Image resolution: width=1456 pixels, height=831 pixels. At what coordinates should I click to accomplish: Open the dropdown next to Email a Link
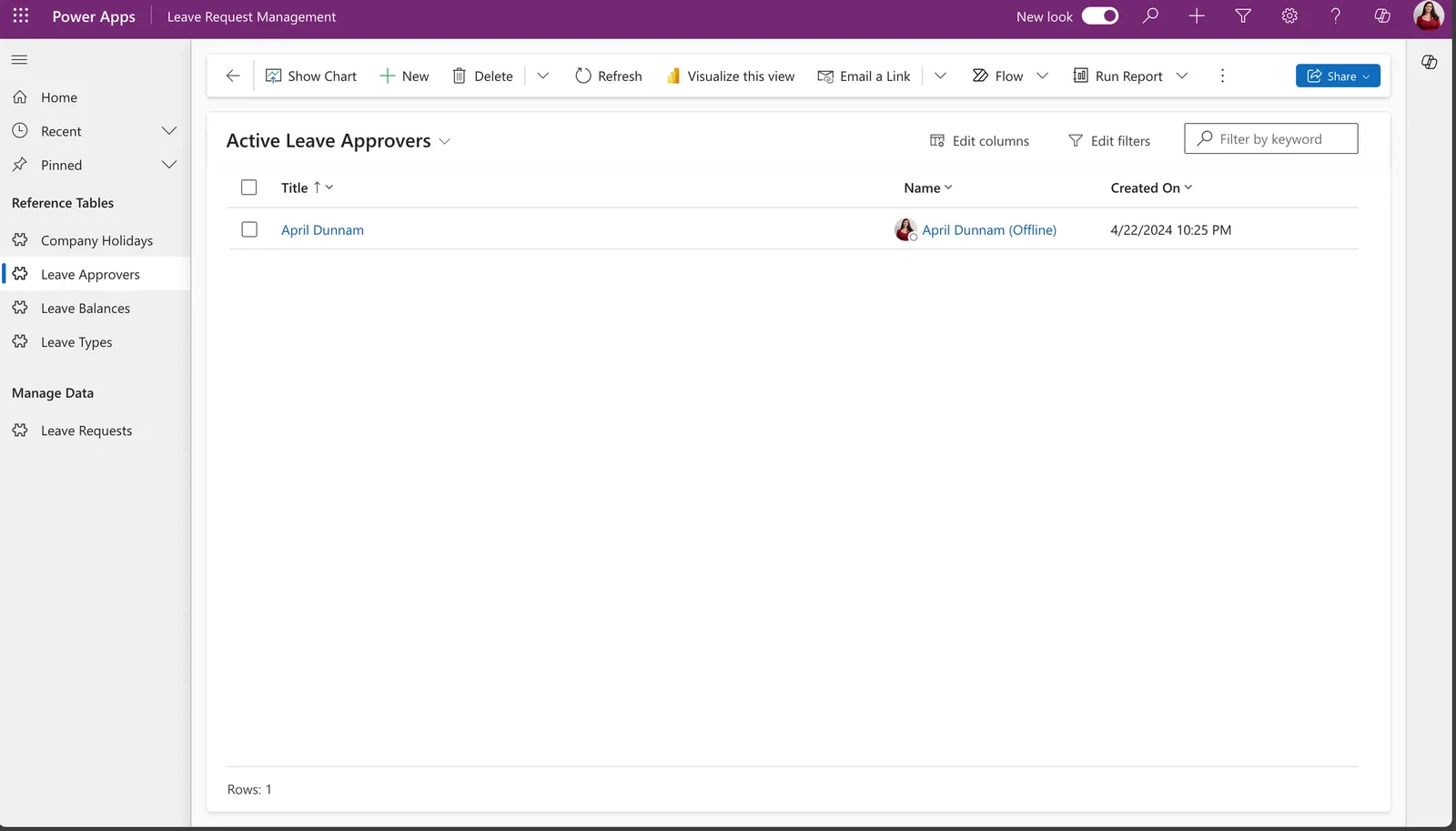[940, 76]
